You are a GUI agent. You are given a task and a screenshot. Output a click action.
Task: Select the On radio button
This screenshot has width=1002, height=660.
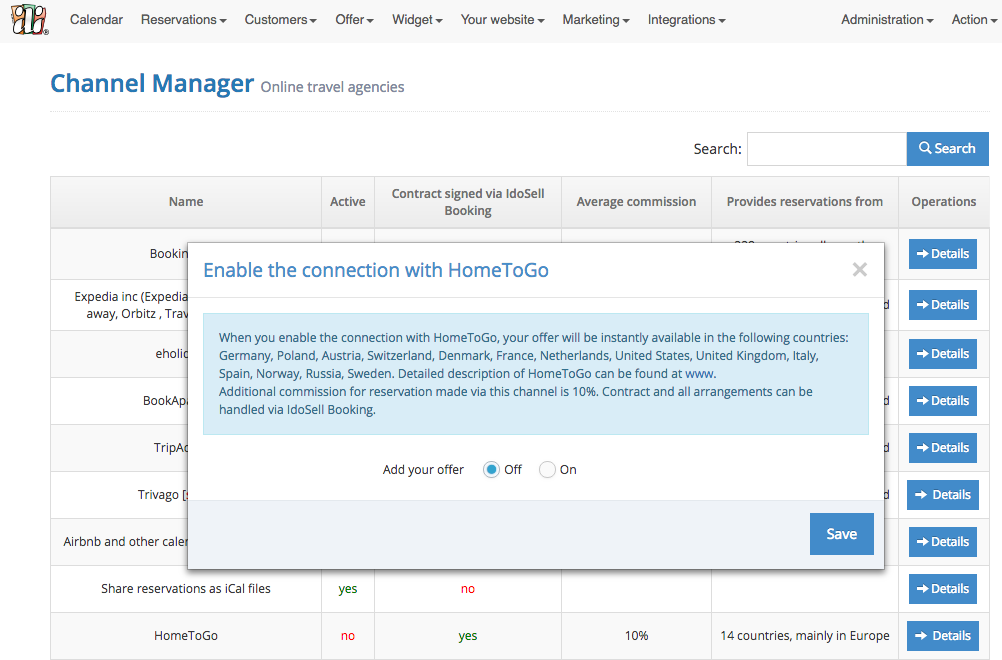tap(547, 470)
